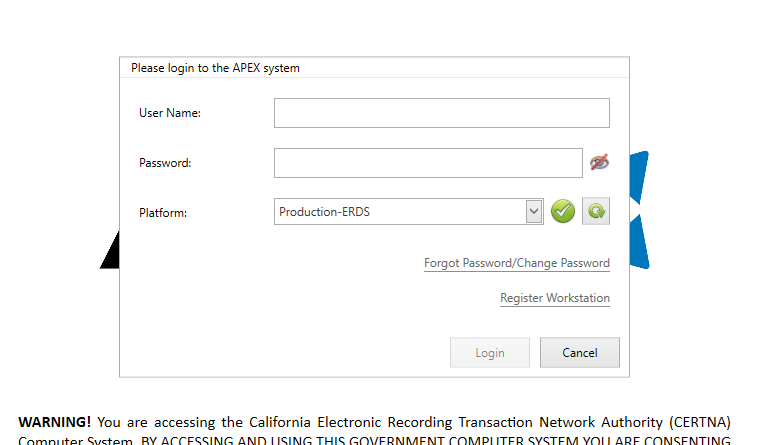Click inside the Password input box
Viewport: 769px width, 445px height.
427,162
